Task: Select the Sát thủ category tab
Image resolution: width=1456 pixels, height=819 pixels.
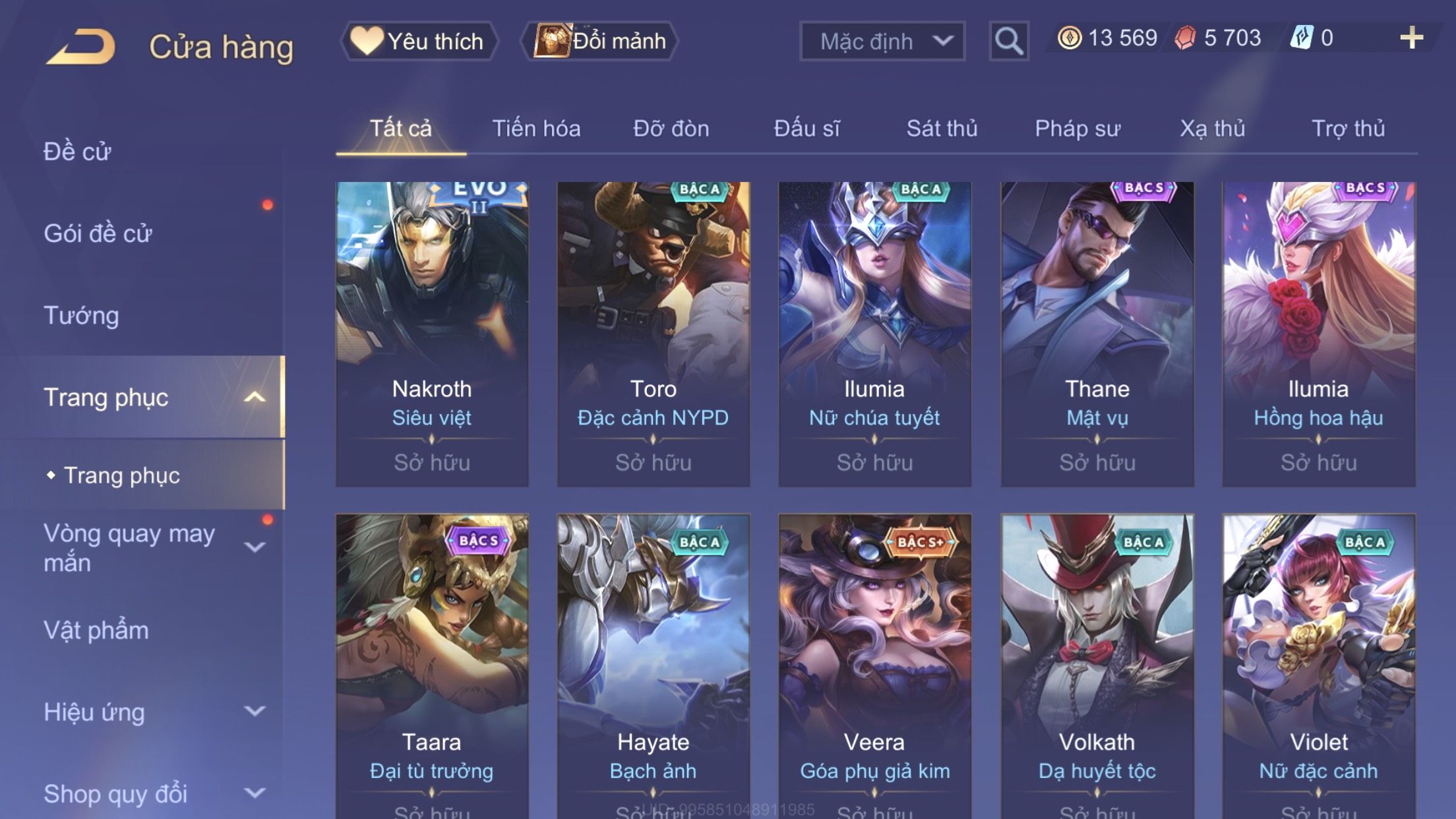Action: coord(942,129)
